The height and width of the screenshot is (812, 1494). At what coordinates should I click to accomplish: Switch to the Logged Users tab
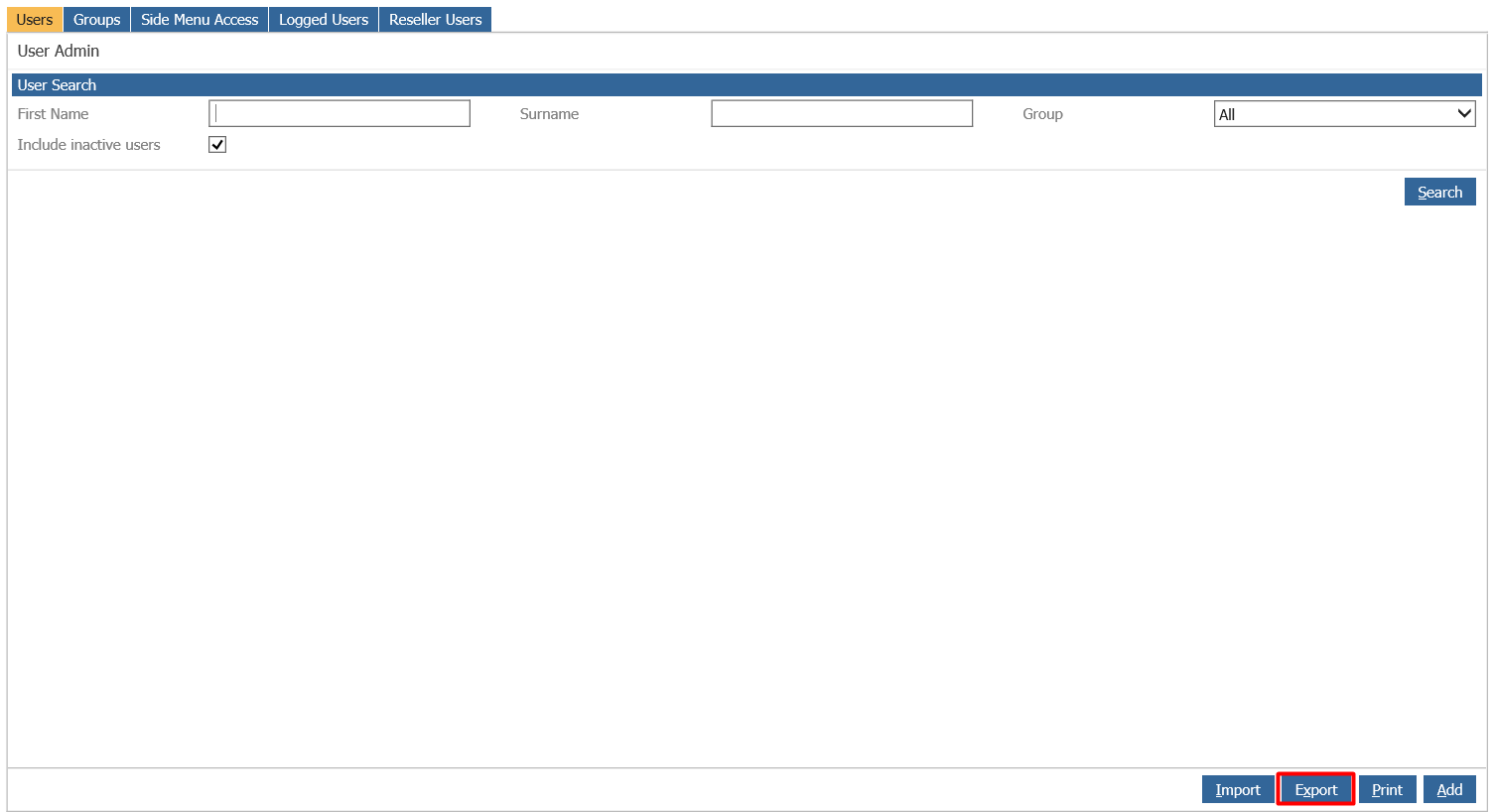(x=324, y=20)
